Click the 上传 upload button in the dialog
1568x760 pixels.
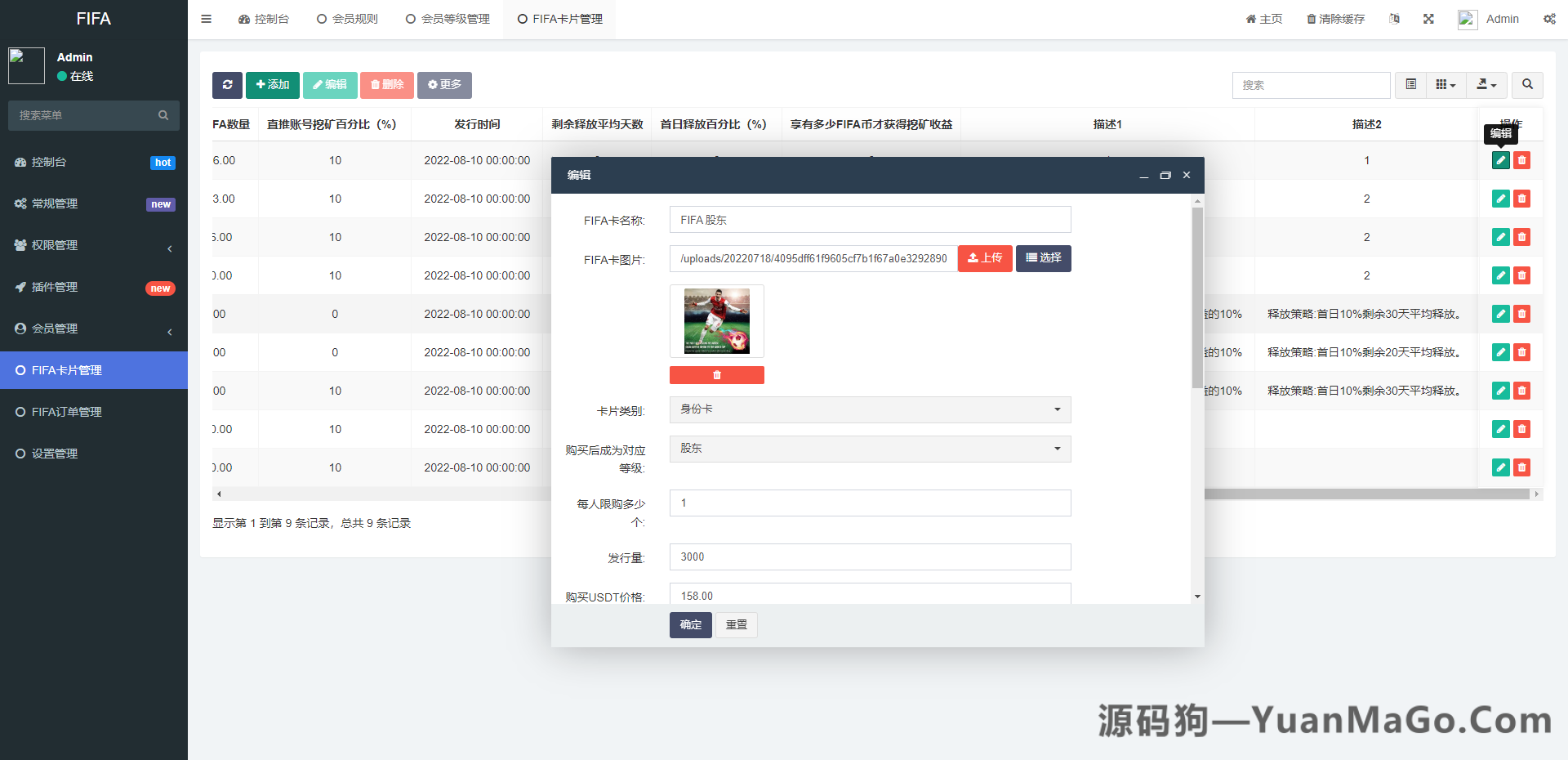click(984, 258)
